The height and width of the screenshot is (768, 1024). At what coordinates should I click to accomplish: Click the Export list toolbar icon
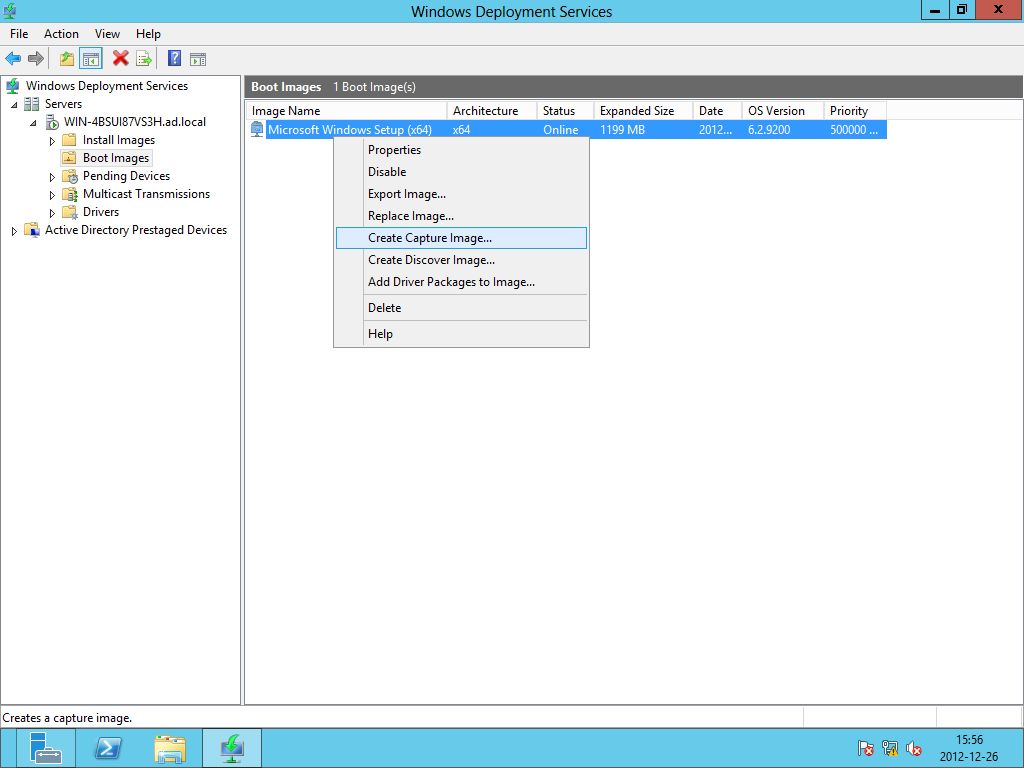click(144, 59)
